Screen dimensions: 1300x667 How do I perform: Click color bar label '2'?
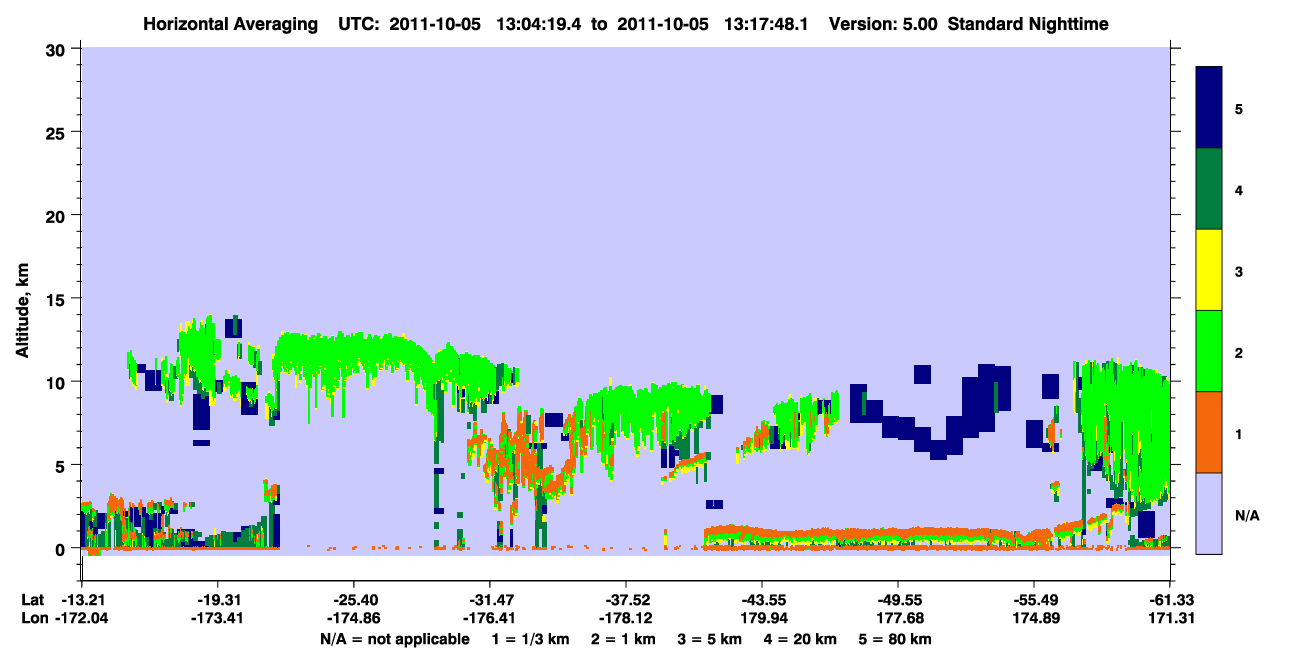[1239, 352]
